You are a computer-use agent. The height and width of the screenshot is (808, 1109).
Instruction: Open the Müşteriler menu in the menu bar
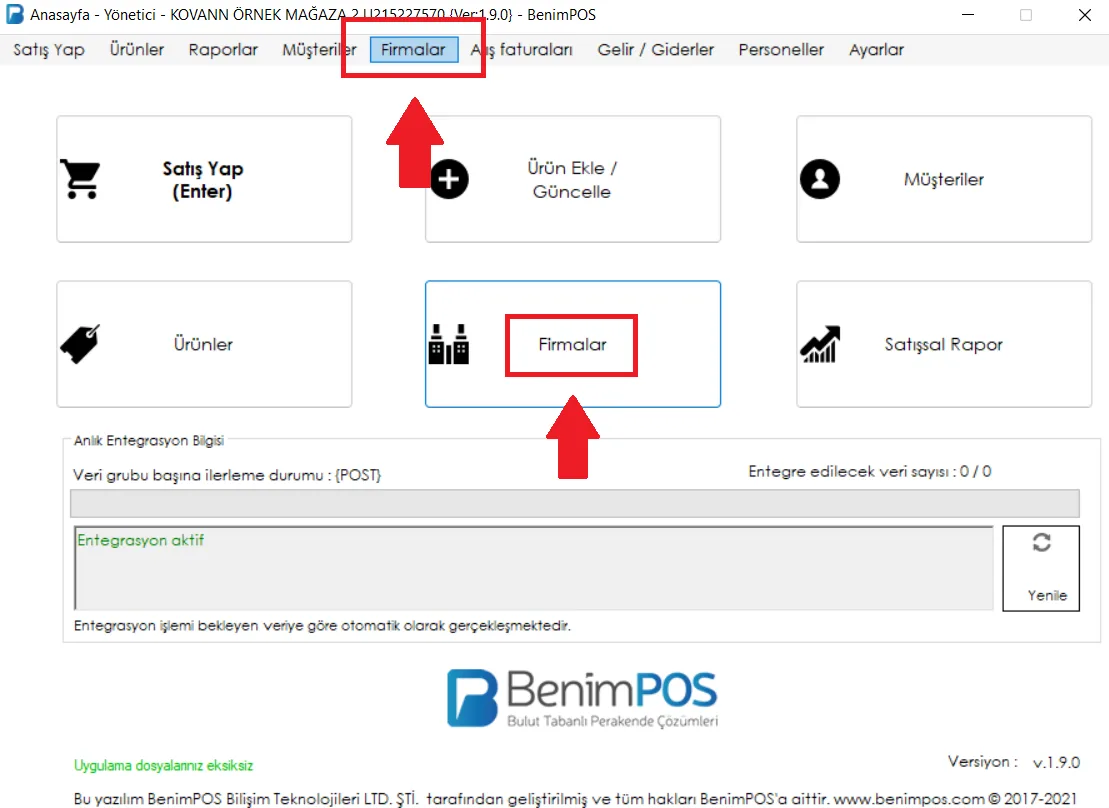[319, 50]
